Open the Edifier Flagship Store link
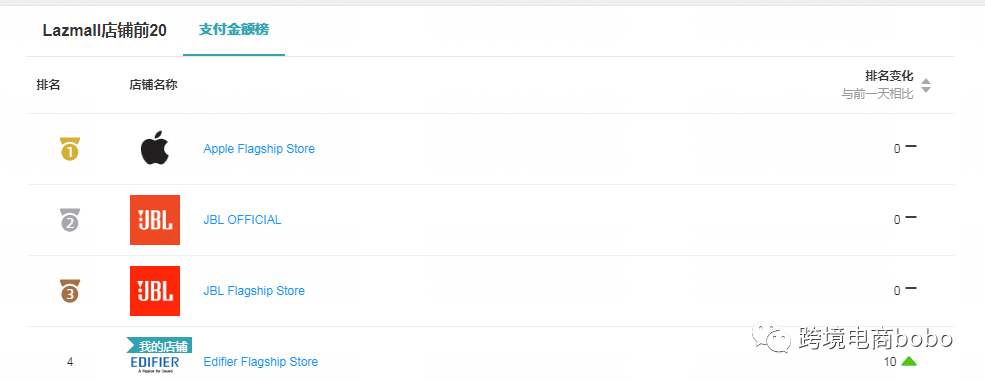 pos(261,362)
